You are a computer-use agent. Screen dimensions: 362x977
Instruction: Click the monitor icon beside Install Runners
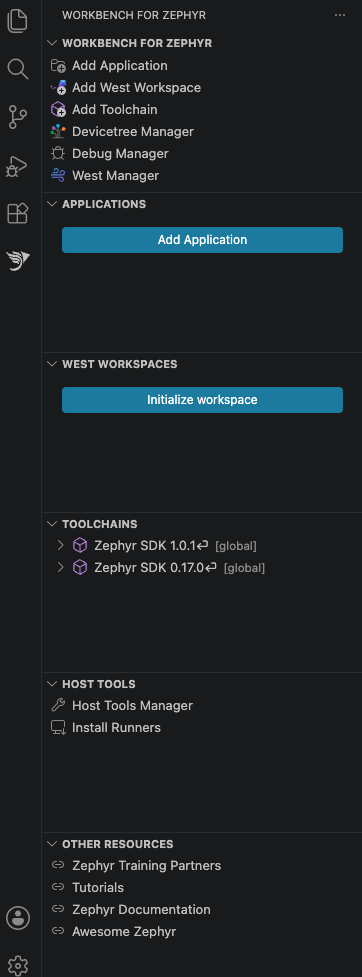(58, 728)
